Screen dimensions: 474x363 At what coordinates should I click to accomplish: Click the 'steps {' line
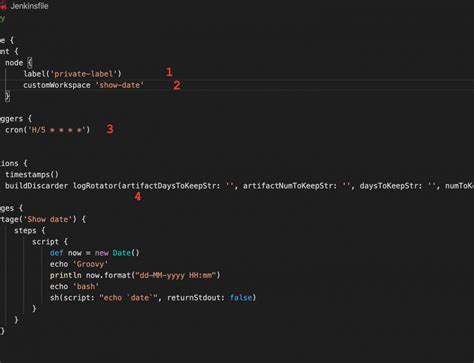coord(30,230)
